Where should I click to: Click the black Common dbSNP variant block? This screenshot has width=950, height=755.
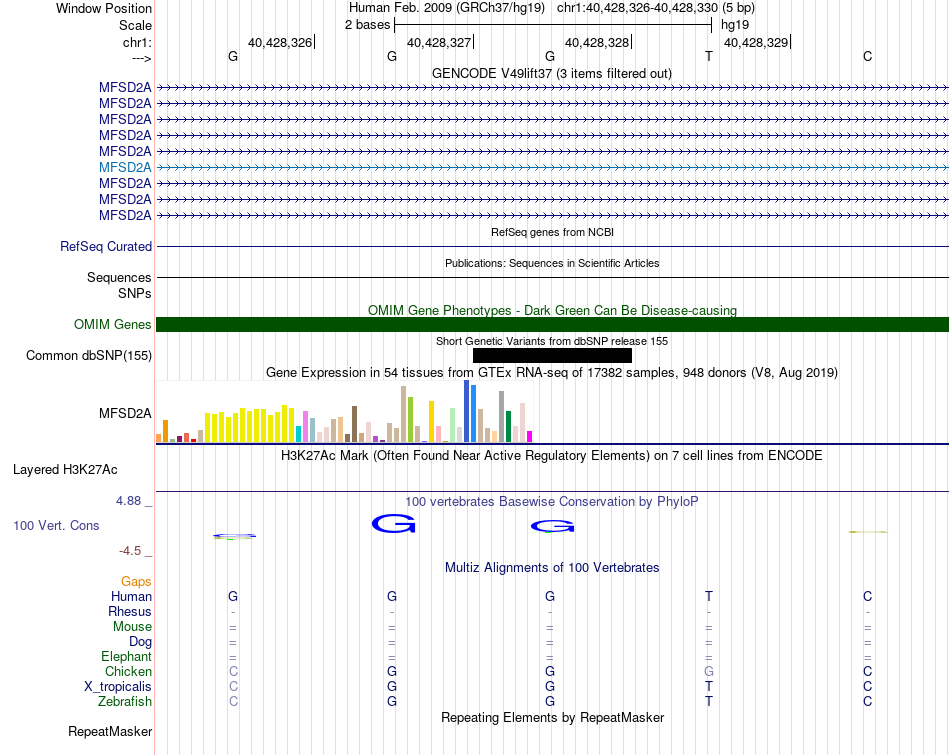coord(552,355)
